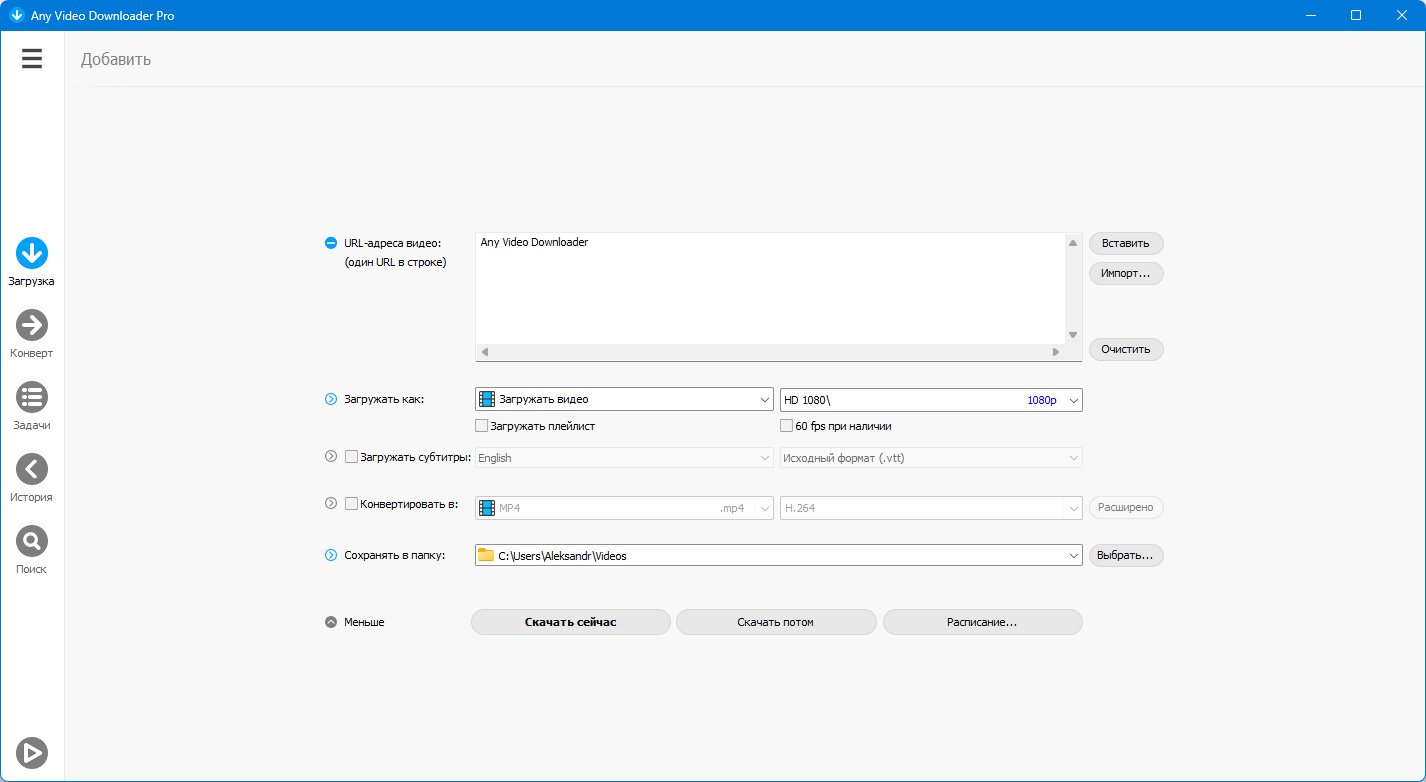Open the Задачи tasks list icon
Screen dimensions: 1426x782
[x=32, y=397]
